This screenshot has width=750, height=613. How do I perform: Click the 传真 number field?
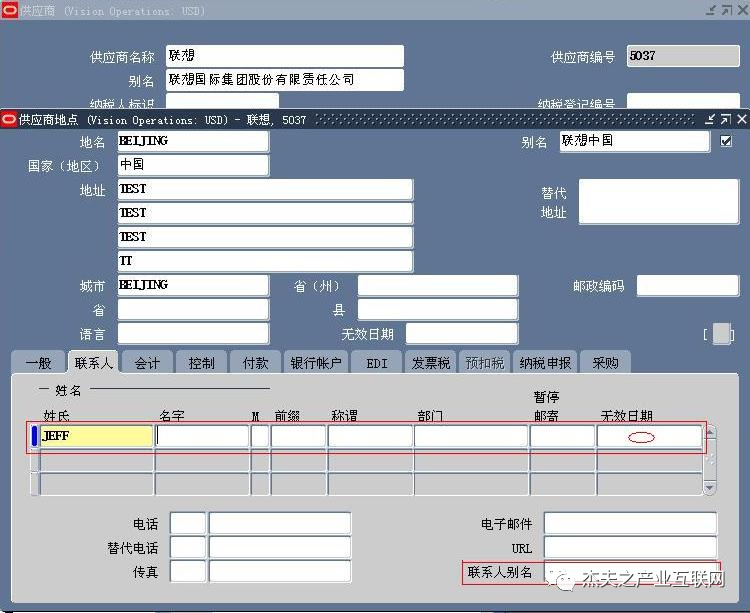point(280,571)
